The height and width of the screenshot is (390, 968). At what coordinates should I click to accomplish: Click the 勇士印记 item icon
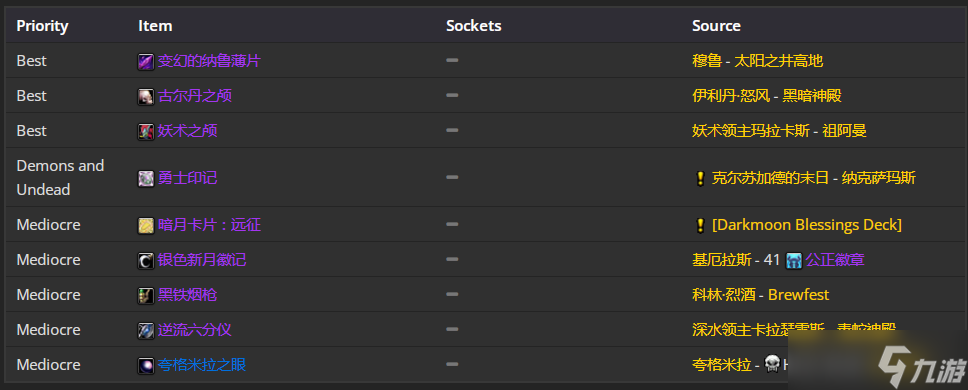click(x=146, y=178)
